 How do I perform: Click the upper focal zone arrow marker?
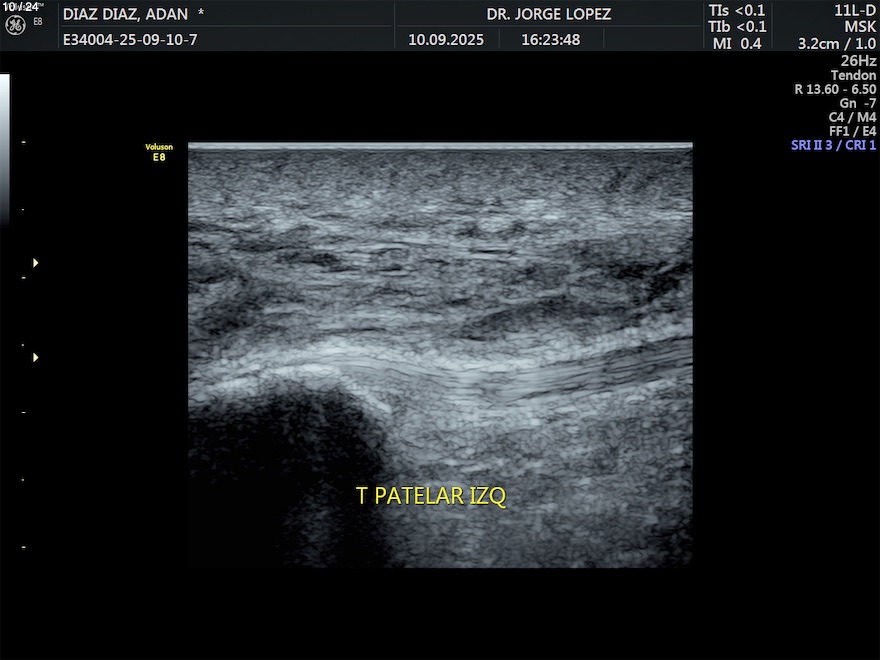pos(36,263)
